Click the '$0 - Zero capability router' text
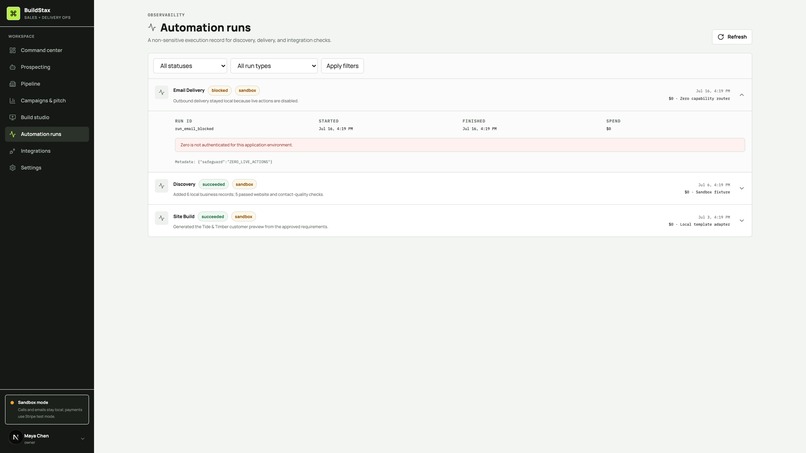 (699, 99)
